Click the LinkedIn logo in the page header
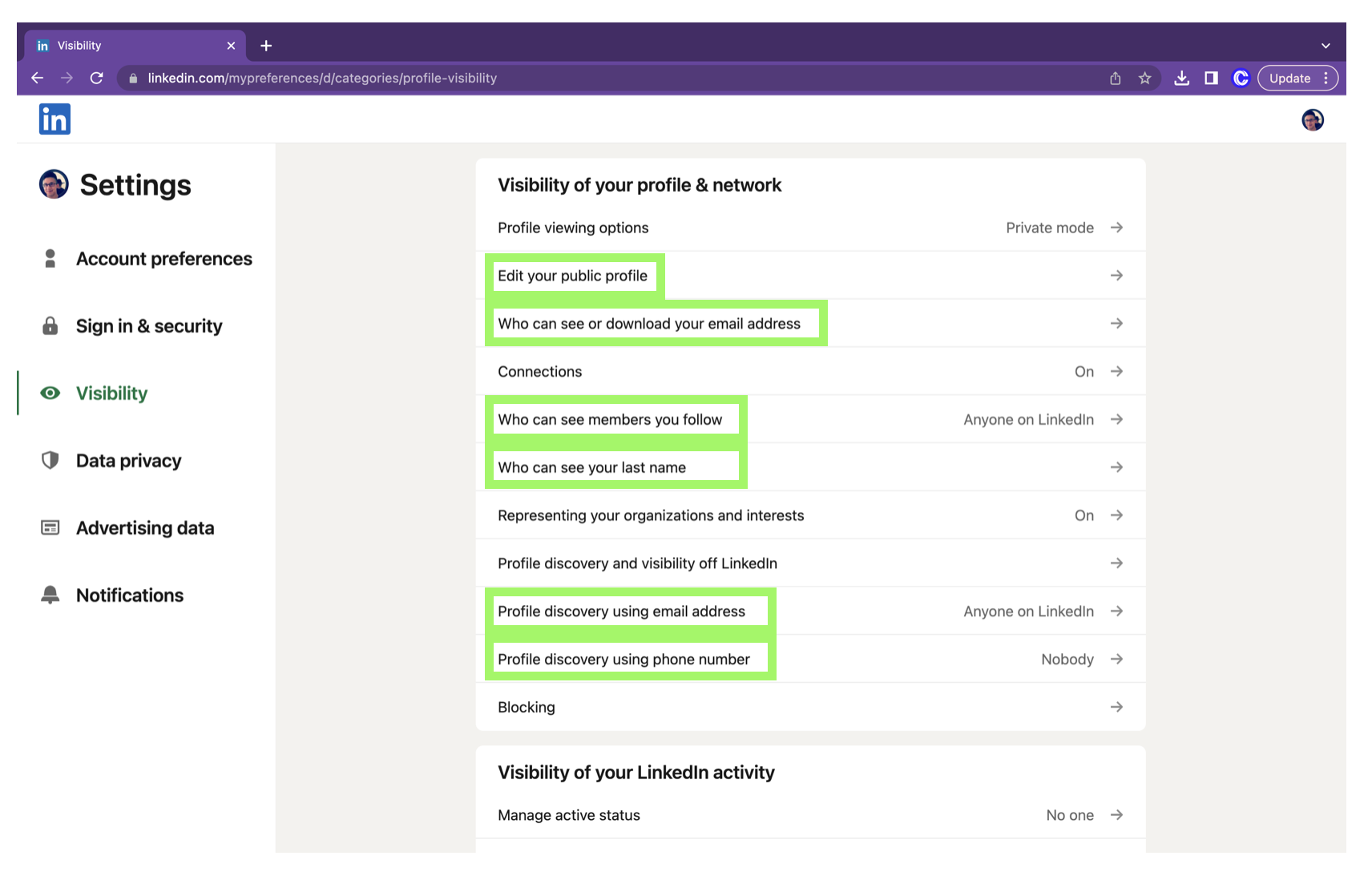 click(x=54, y=119)
